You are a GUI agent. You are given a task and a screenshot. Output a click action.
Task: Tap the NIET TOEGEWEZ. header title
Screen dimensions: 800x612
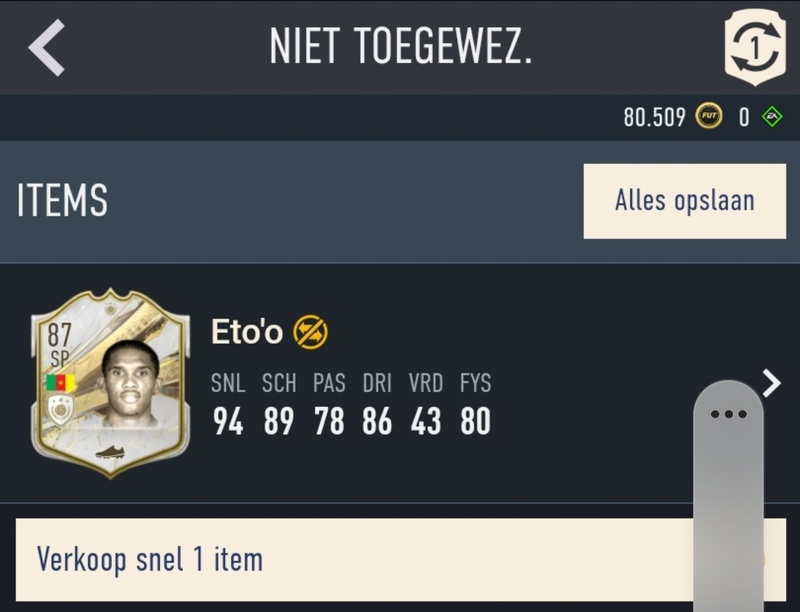[x=401, y=46]
